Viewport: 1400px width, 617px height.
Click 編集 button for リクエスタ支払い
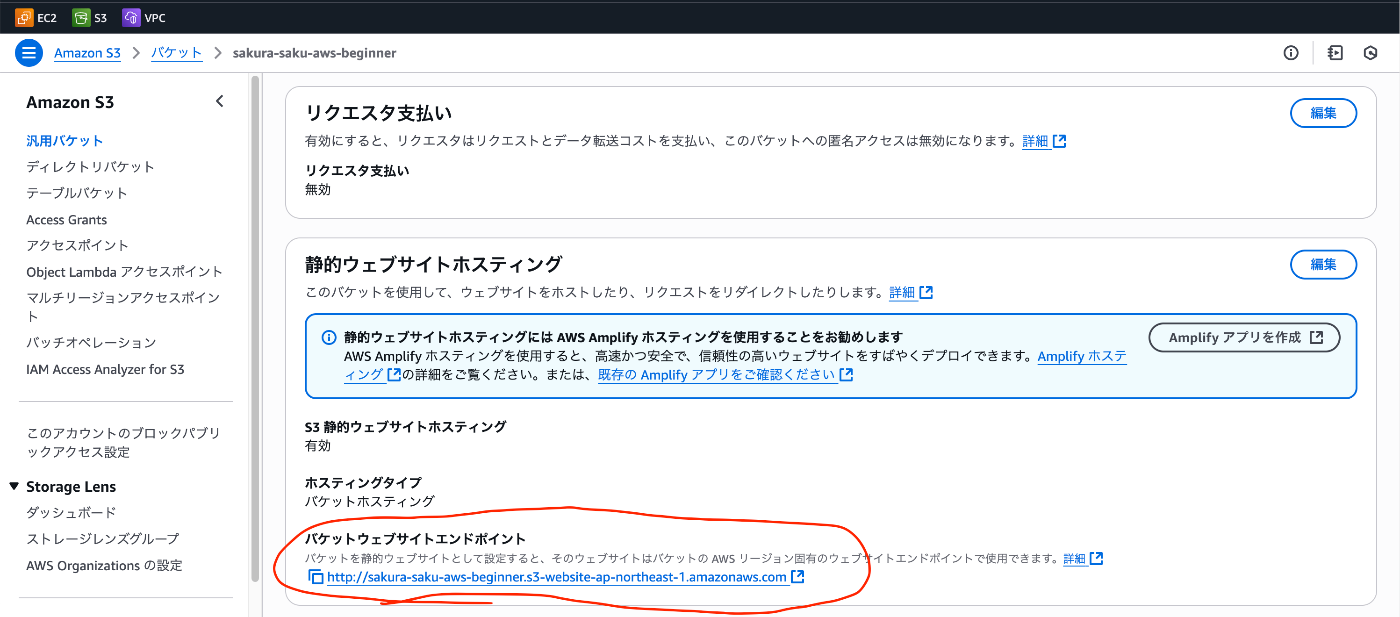(x=1323, y=113)
